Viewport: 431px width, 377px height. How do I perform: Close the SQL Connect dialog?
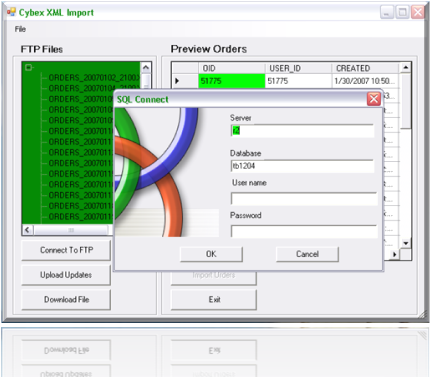(x=374, y=99)
